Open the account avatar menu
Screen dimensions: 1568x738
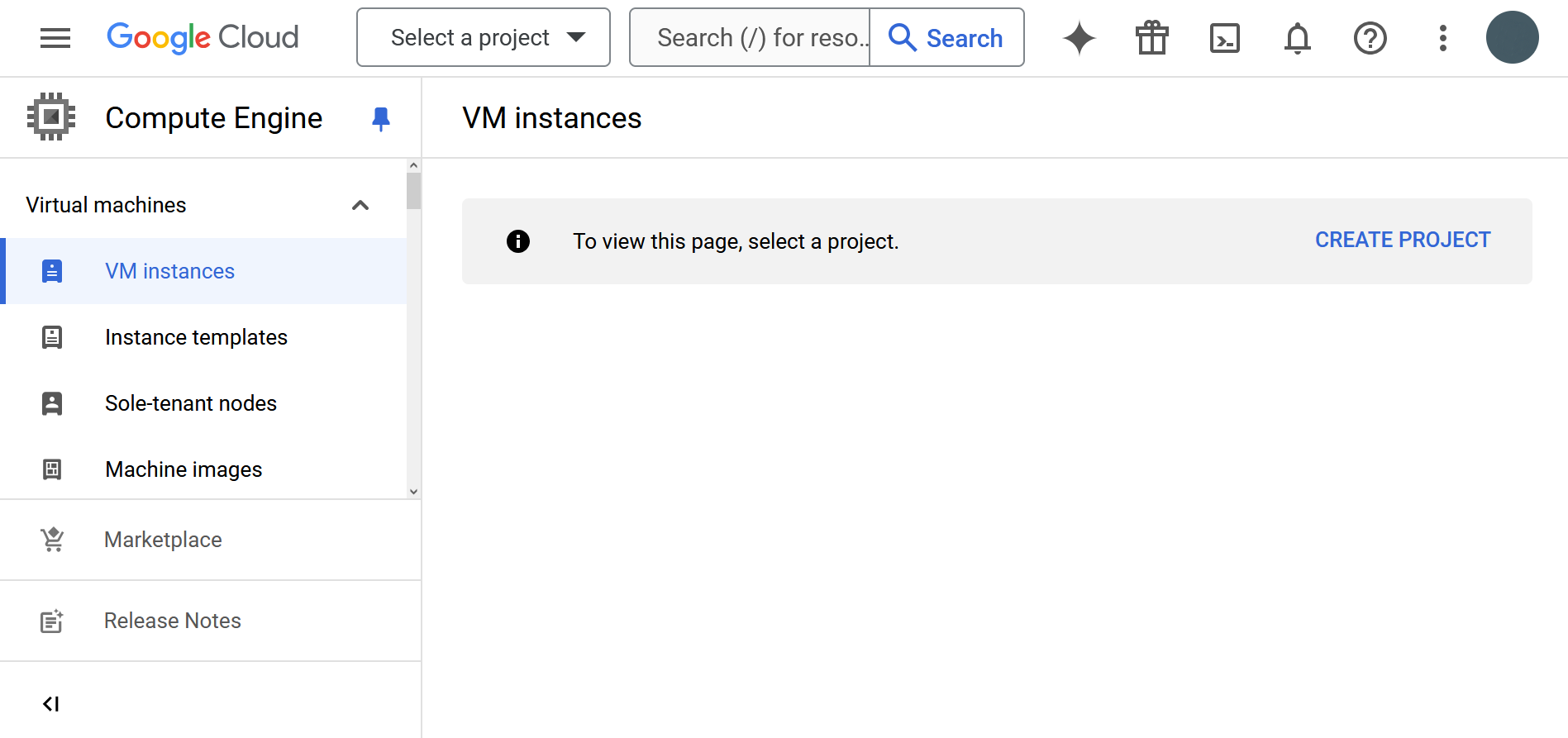point(1513,37)
